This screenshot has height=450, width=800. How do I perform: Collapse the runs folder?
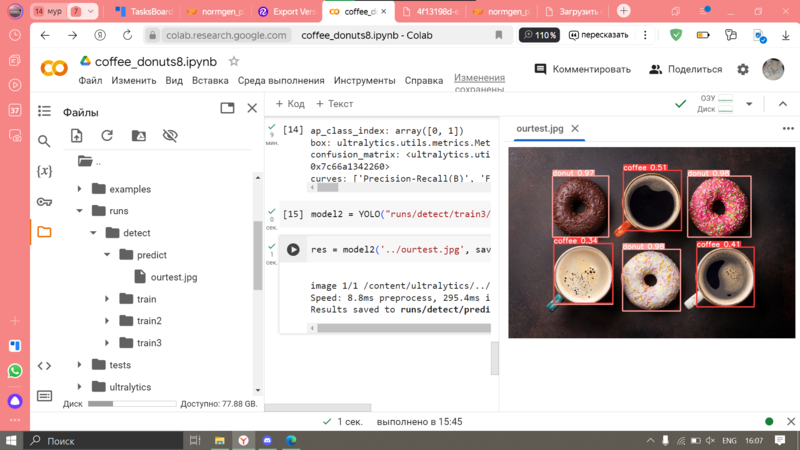tap(80, 211)
